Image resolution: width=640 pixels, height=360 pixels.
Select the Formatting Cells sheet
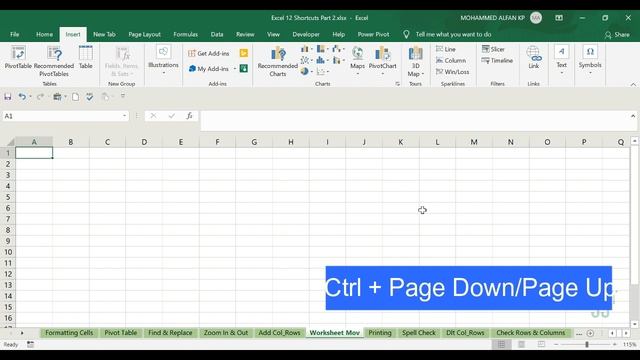click(69, 333)
